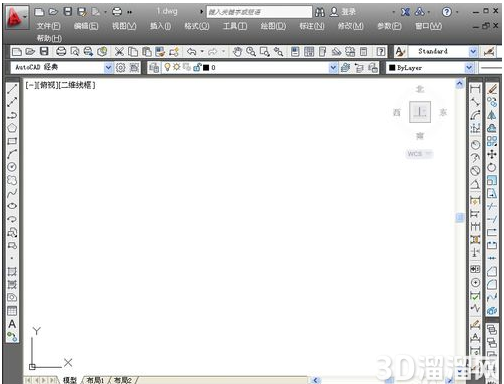504x384 pixels.
Task: Select the Polyline drawing tool
Action: point(12,115)
